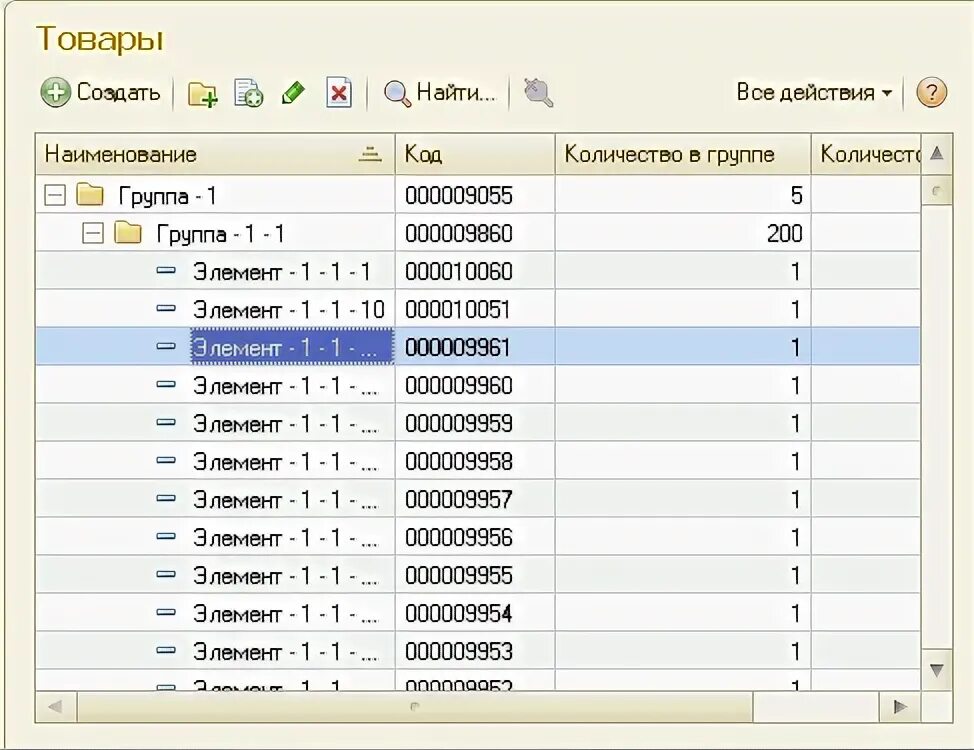The height and width of the screenshot is (750, 974).
Task: Edit the current item via the green pencil icon
Action: tap(293, 93)
